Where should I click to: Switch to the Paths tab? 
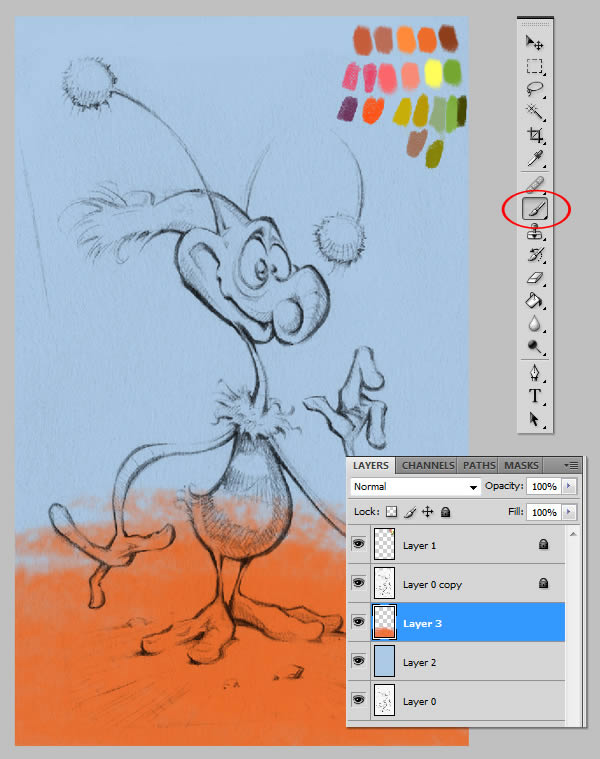(x=479, y=466)
